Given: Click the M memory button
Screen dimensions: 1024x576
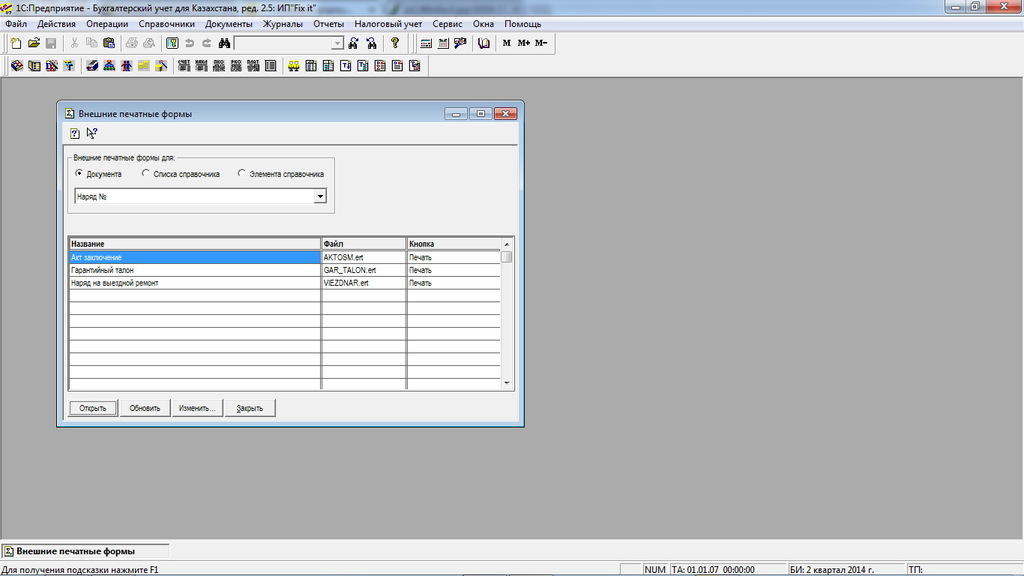Looking at the screenshot, I should coord(507,43).
